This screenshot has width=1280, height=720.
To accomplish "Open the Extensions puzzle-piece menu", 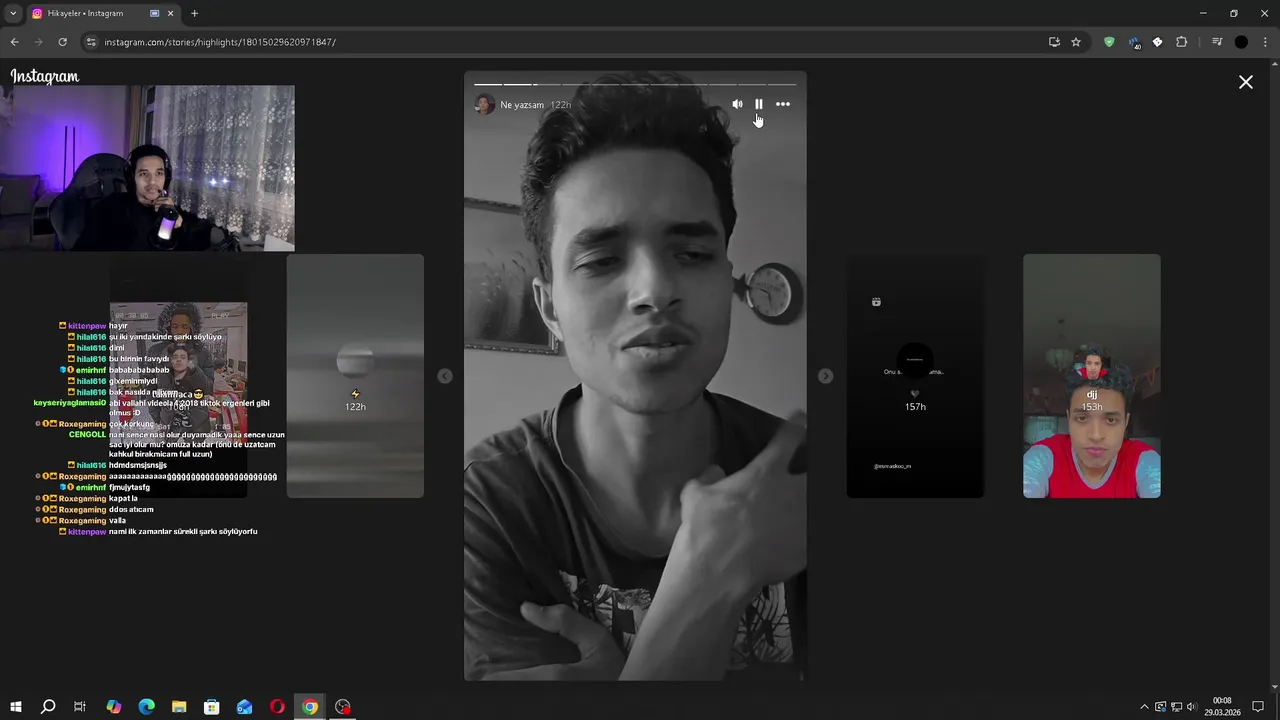I will (x=1182, y=42).
